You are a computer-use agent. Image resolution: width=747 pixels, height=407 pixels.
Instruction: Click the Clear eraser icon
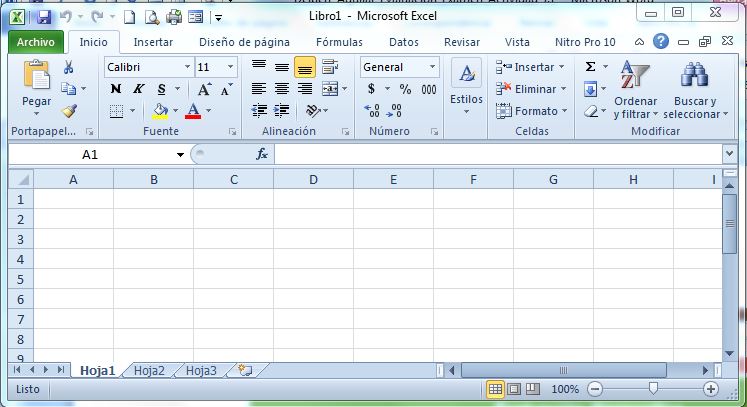point(591,112)
